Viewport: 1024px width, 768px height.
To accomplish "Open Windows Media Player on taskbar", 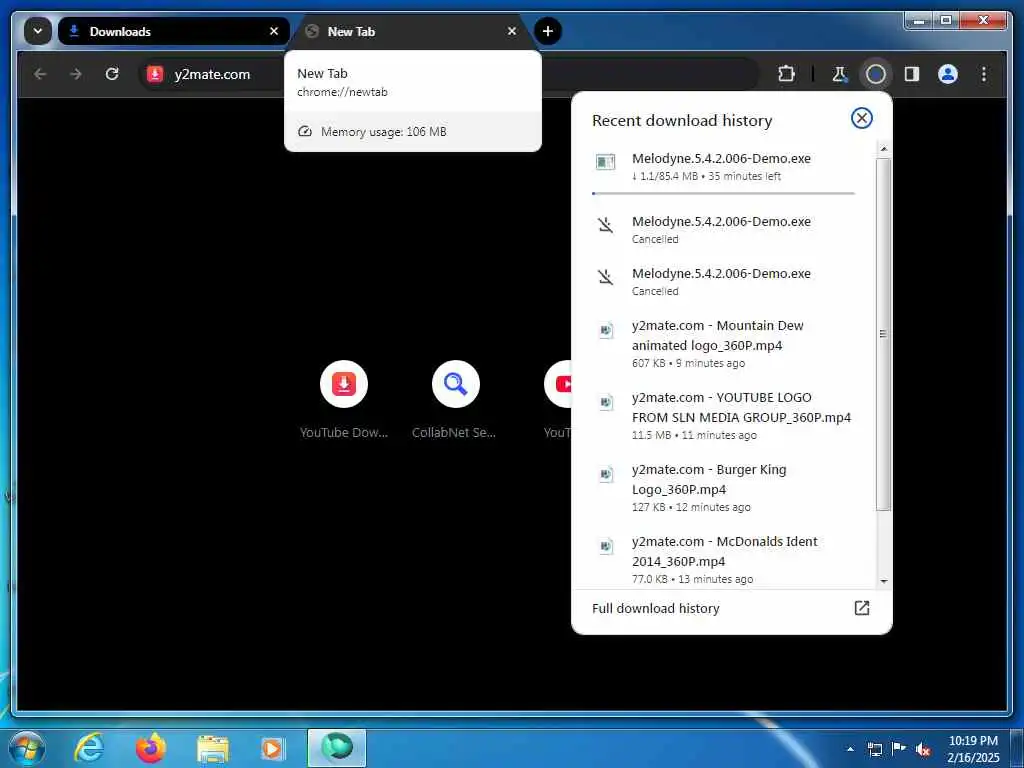I will coord(273,748).
